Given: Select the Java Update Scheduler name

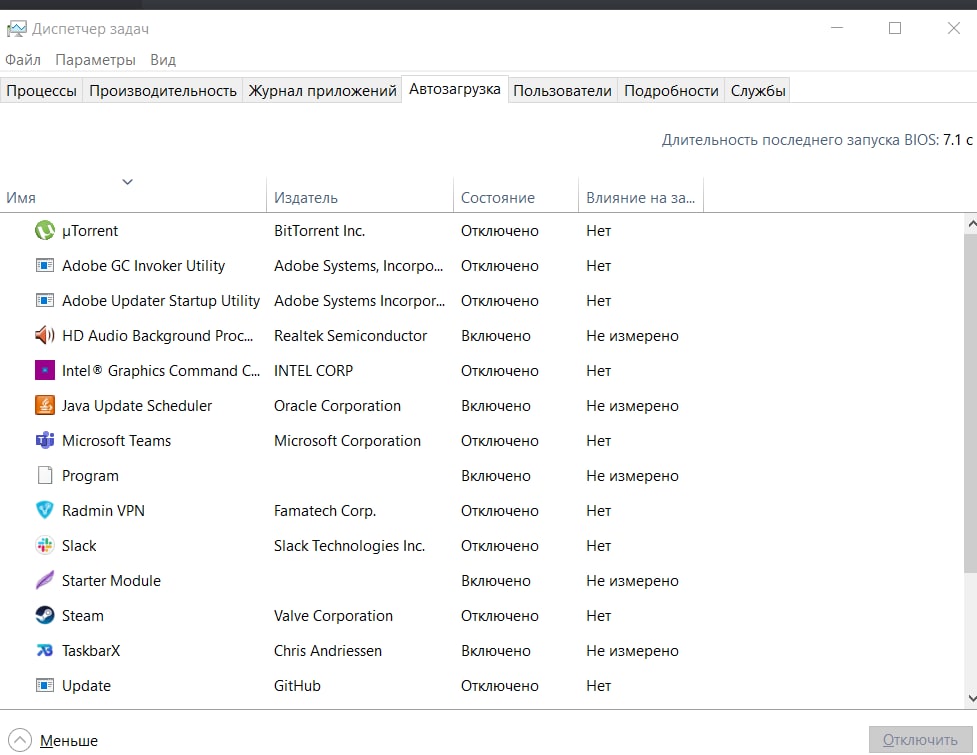Looking at the screenshot, I should tap(137, 406).
